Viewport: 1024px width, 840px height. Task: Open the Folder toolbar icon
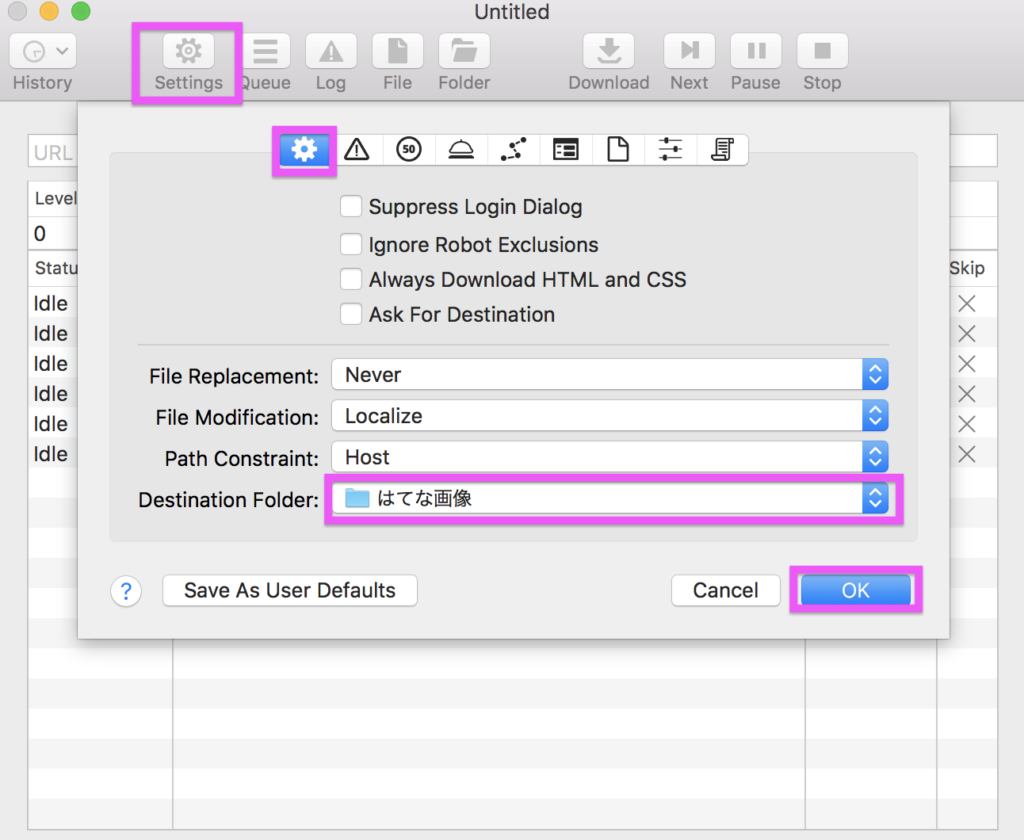(464, 51)
